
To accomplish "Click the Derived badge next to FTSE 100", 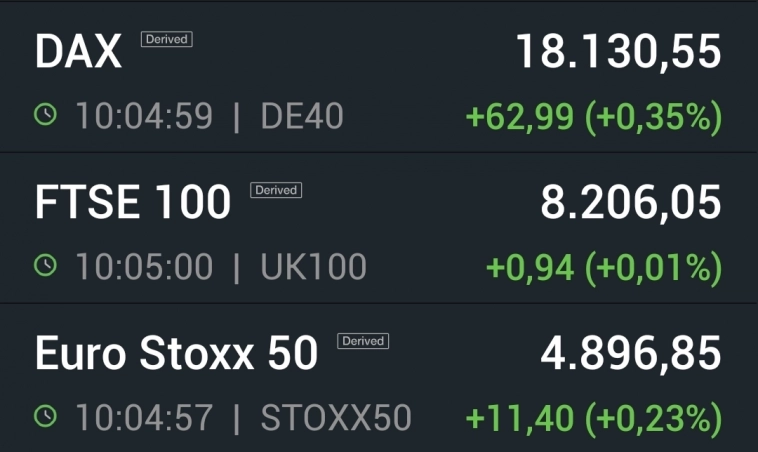I will [276, 189].
